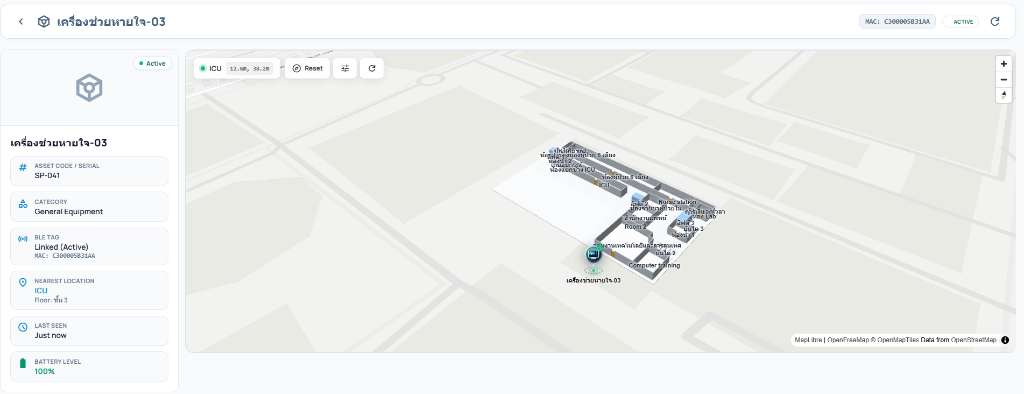Open the OpenStreetMap attribution link
Image resolution: width=1024 pixels, height=394 pixels.
[974, 340]
